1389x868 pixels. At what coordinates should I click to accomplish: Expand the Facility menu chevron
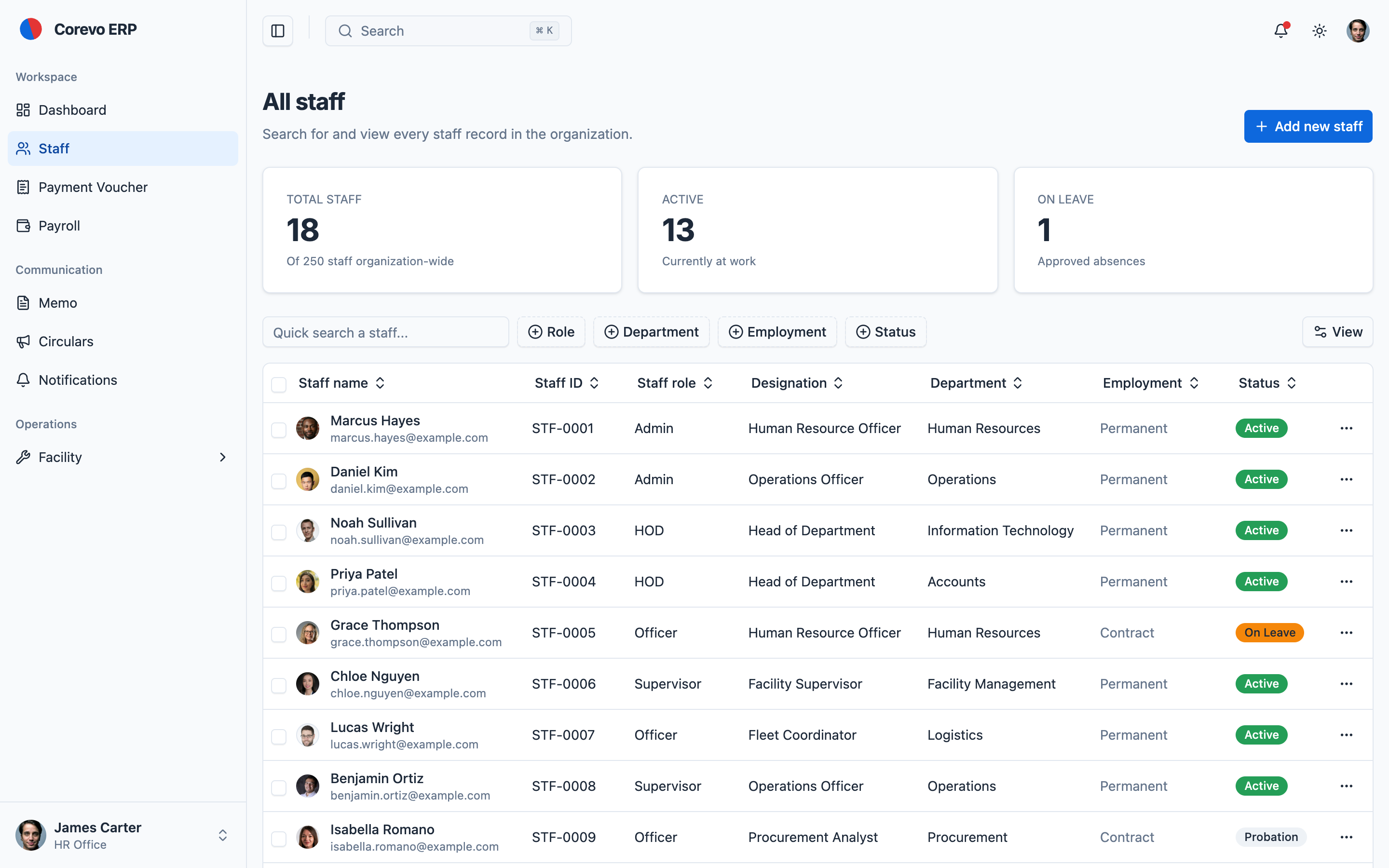click(223, 457)
